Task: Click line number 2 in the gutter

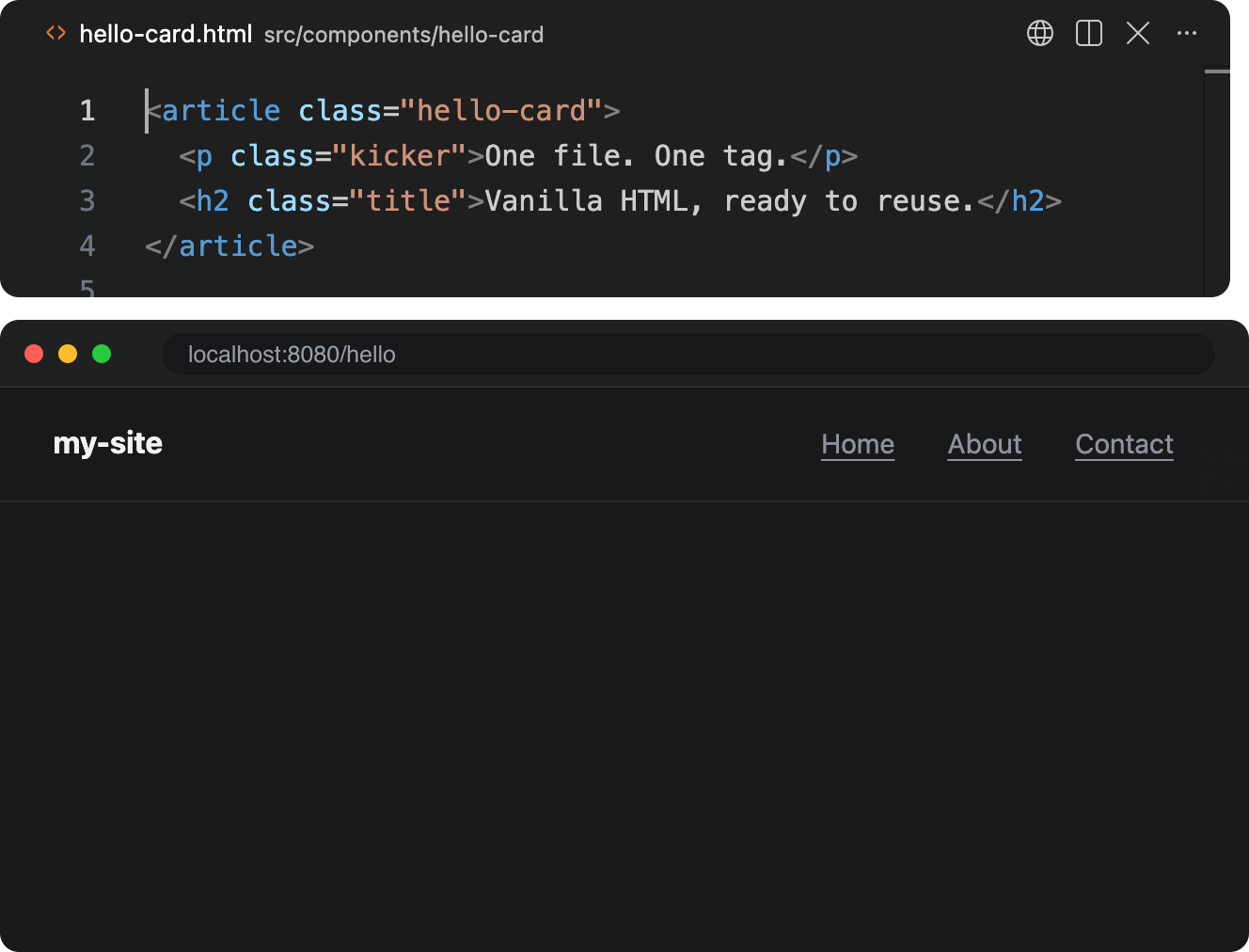Action: coord(87,155)
